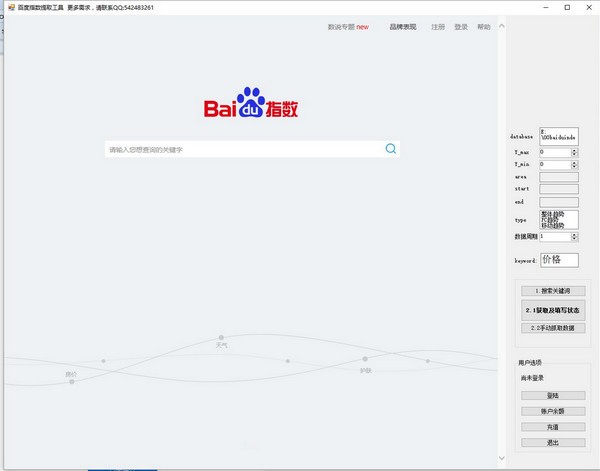
Task: Click the magnifier search icon in Baidu Index
Action: tap(391, 149)
